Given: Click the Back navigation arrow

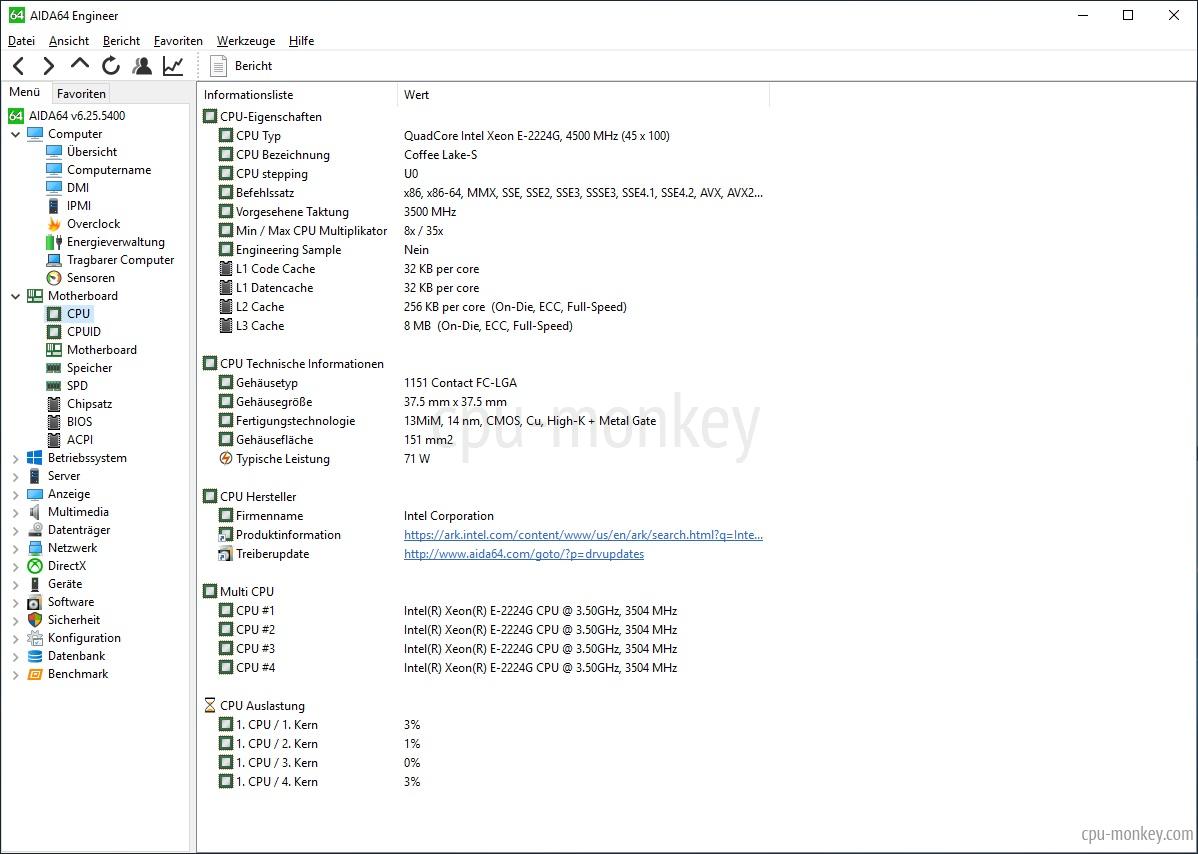Looking at the screenshot, I should (19, 66).
